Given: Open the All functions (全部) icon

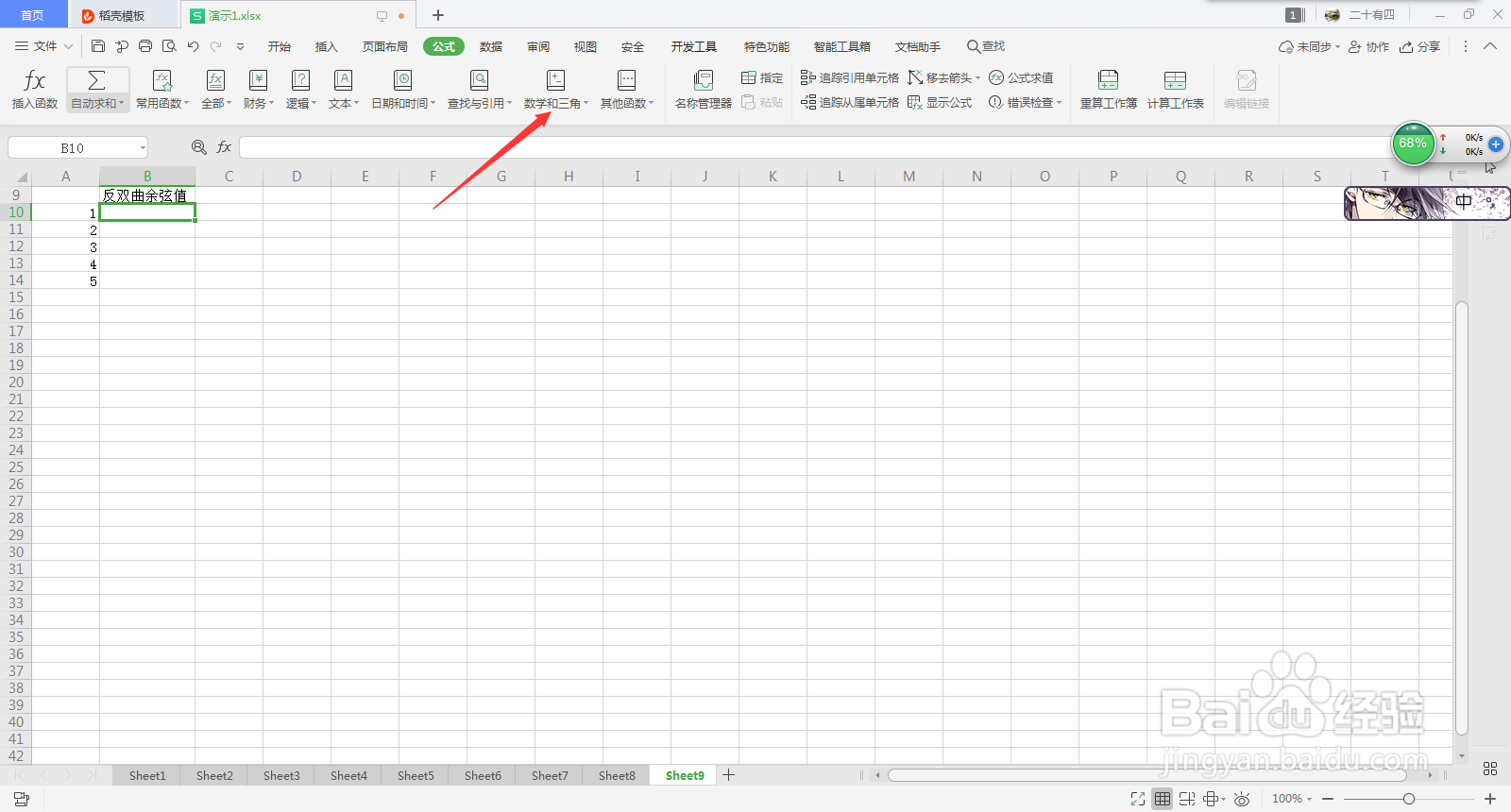Looking at the screenshot, I should [x=215, y=80].
